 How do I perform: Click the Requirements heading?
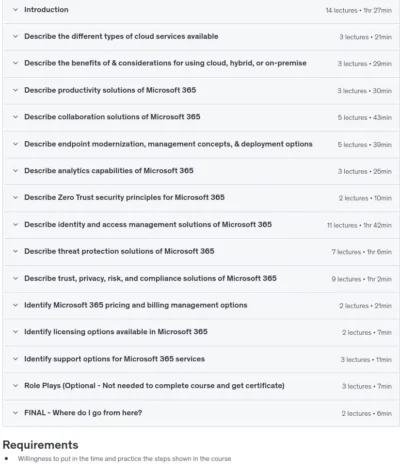click(40, 445)
